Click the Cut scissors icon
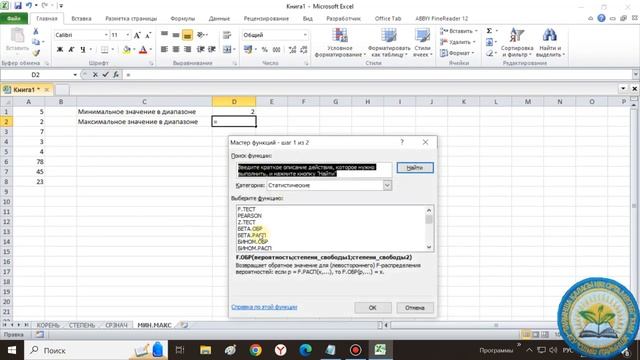This screenshot has width=640, height=360. point(36,31)
